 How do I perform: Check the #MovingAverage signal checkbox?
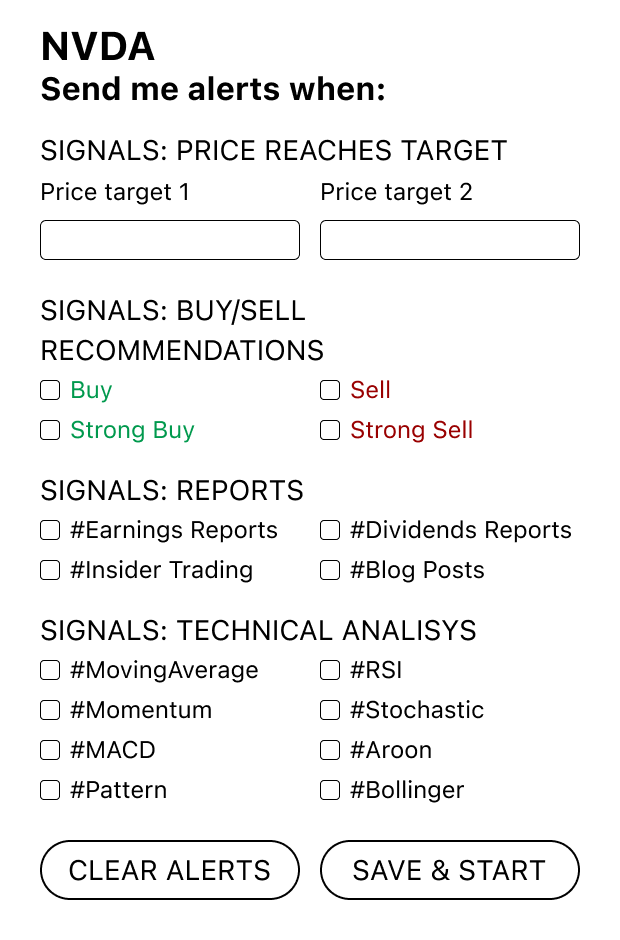(x=50, y=670)
